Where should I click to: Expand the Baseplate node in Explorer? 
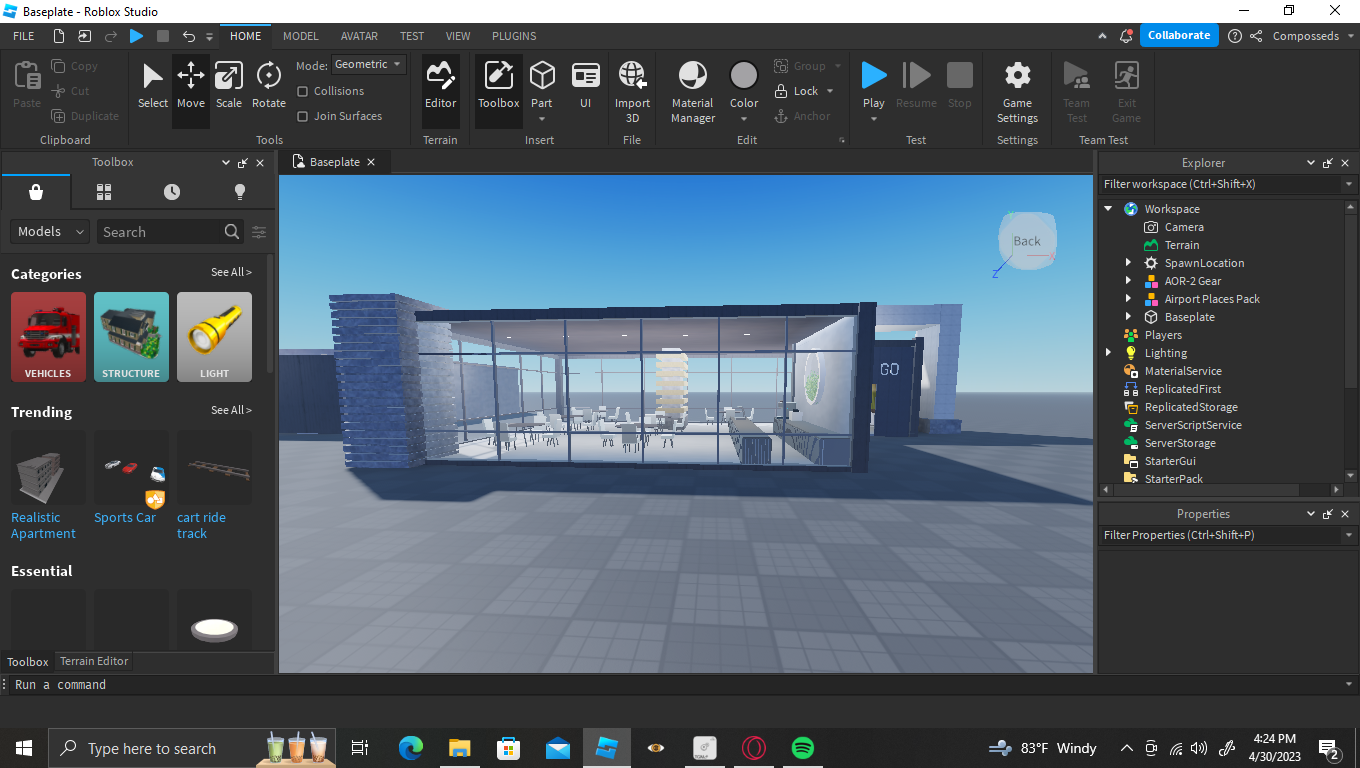[1129, 317]
